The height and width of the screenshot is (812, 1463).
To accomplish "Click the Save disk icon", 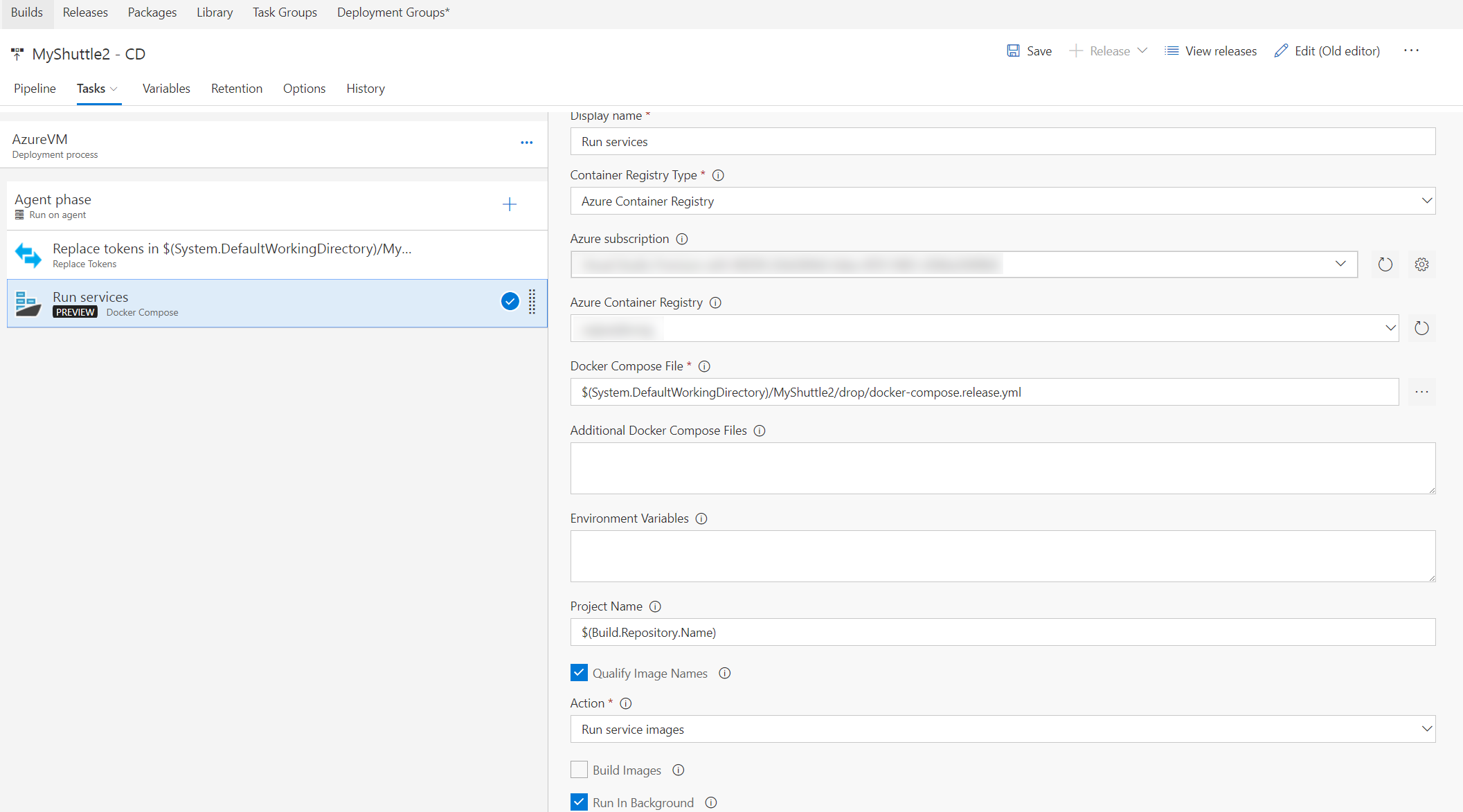I will (1013, 51).
